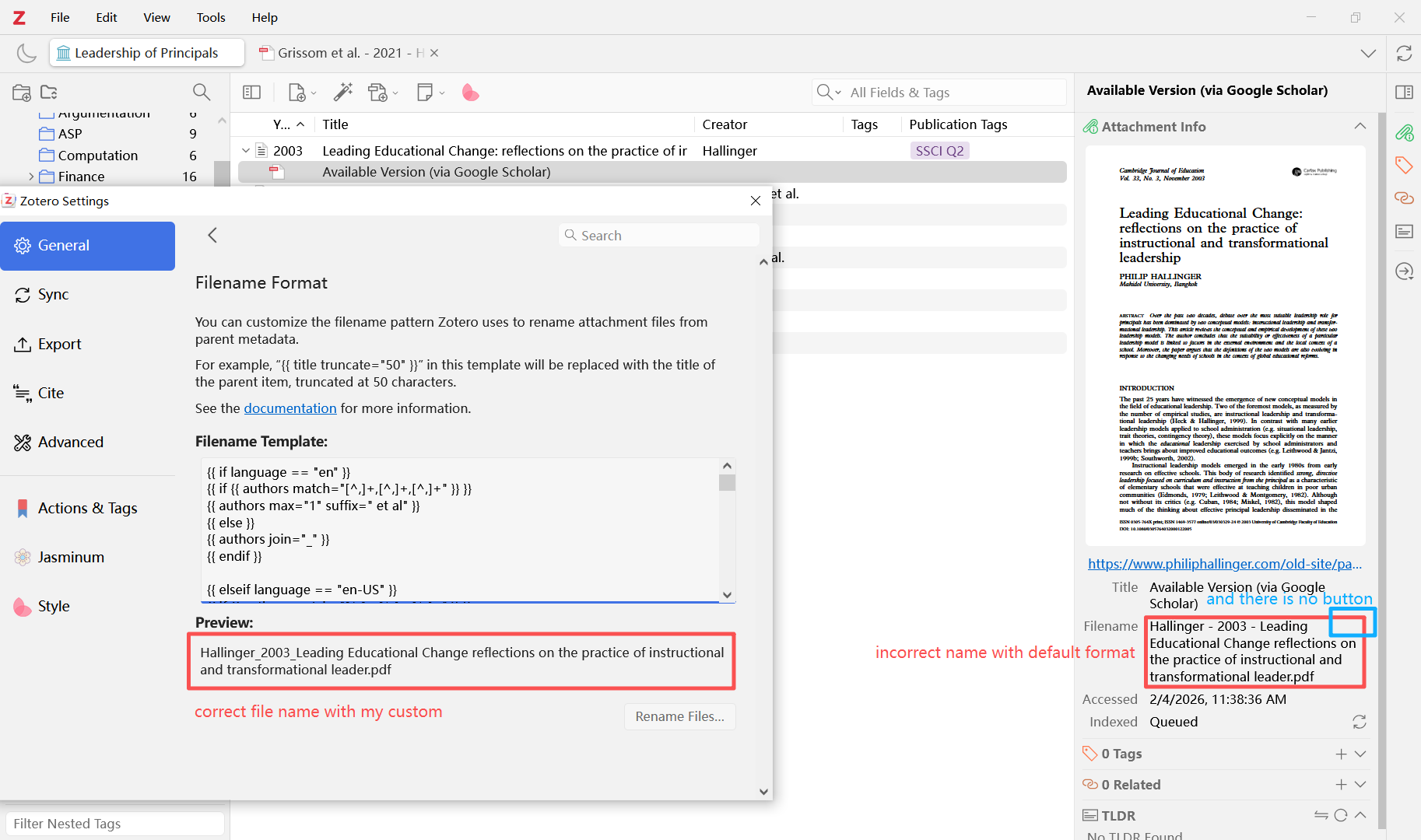The width and height of the screenshot is (1421, 840).
Task: Close the Grissom et al. tab
Action: click(x=434, y=53)
